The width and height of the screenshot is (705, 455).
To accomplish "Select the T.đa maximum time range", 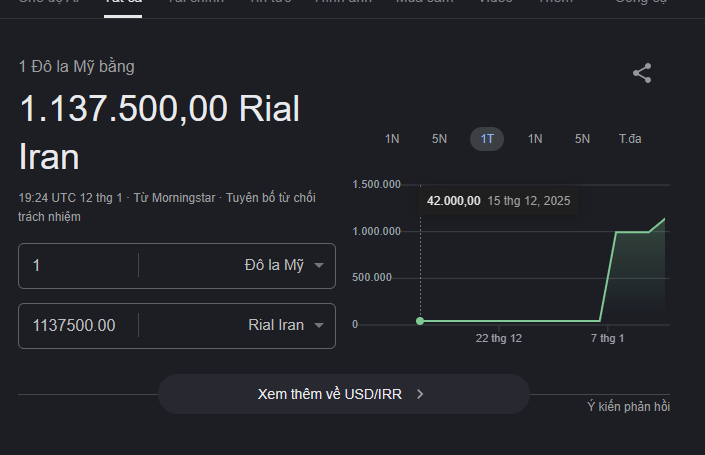I will tap(630, 139).
